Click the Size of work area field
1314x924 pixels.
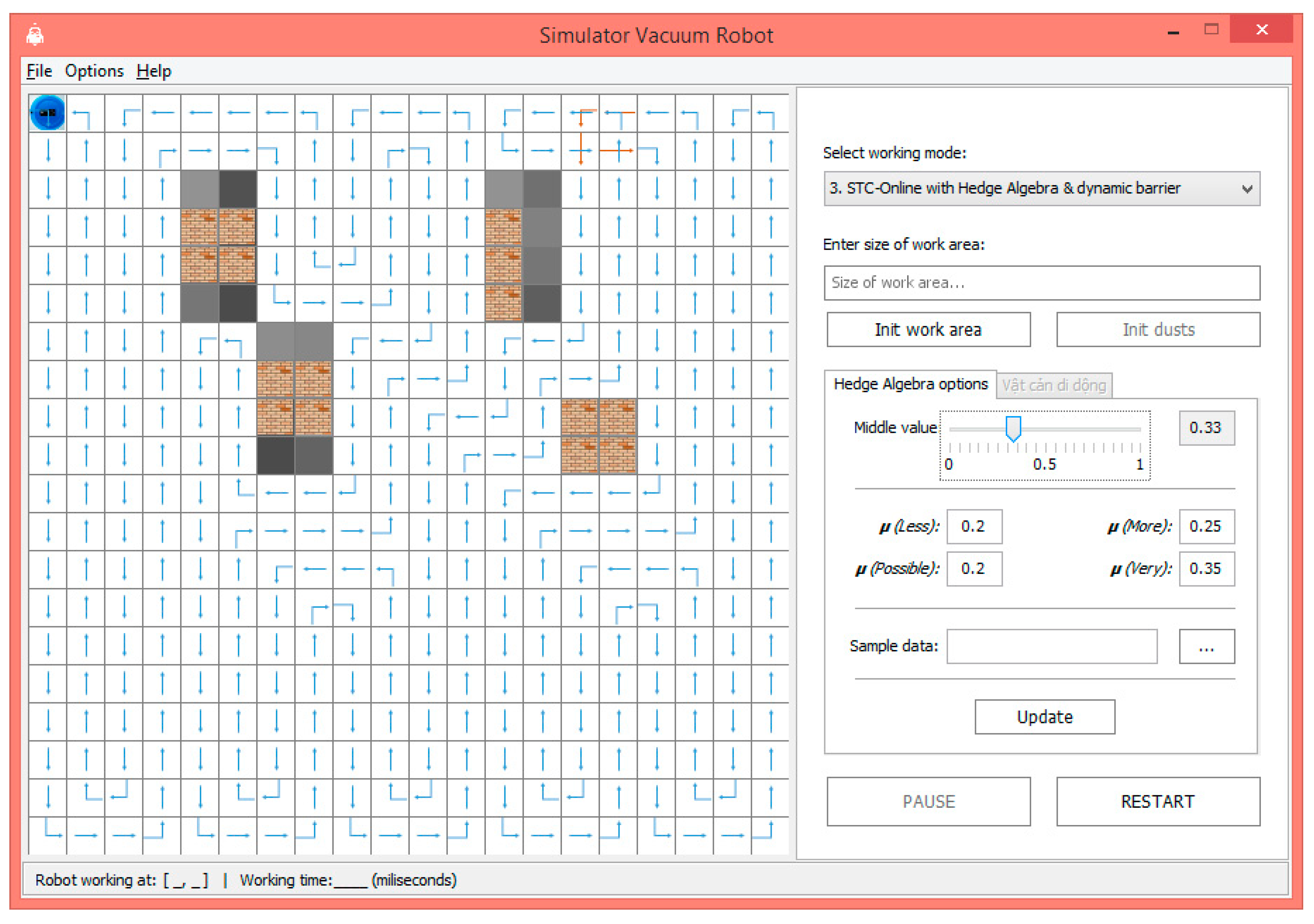click(1042, 283)
